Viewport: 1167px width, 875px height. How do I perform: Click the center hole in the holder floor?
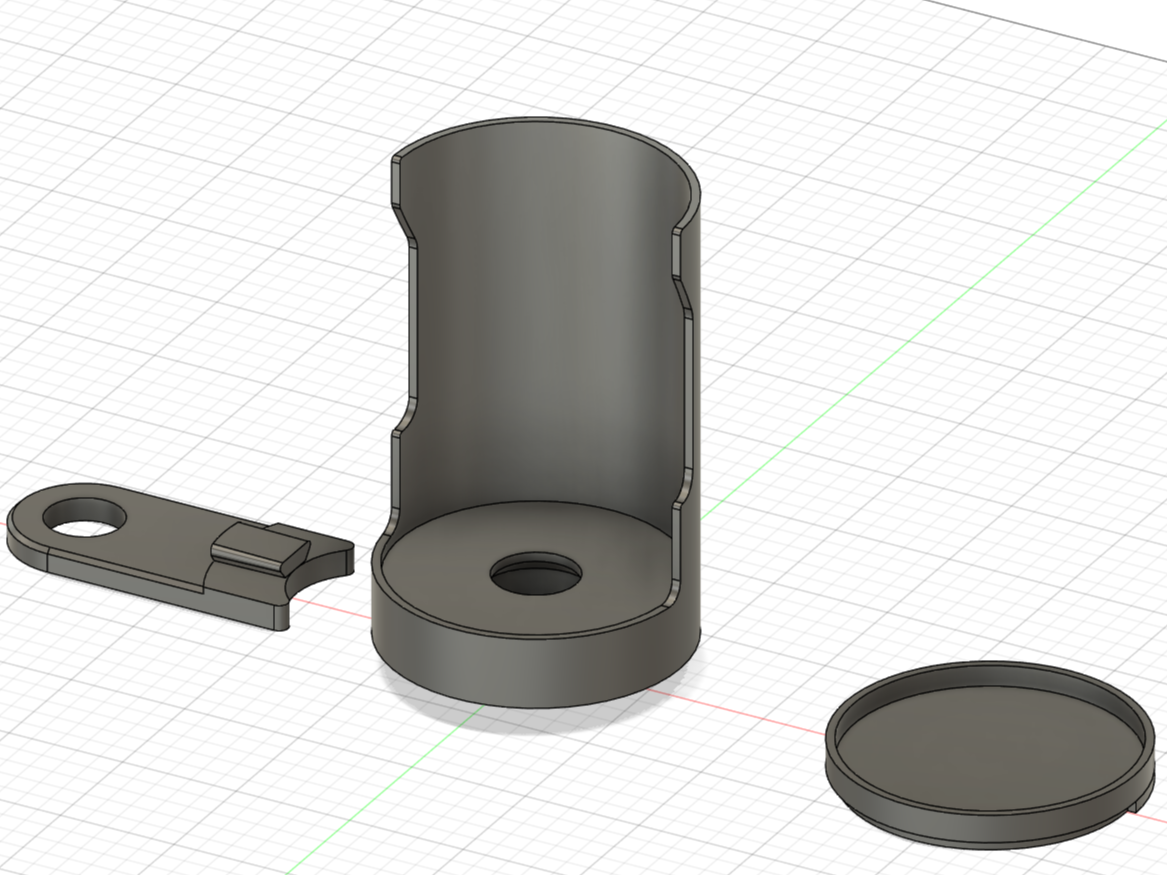(x=536, y=574)
